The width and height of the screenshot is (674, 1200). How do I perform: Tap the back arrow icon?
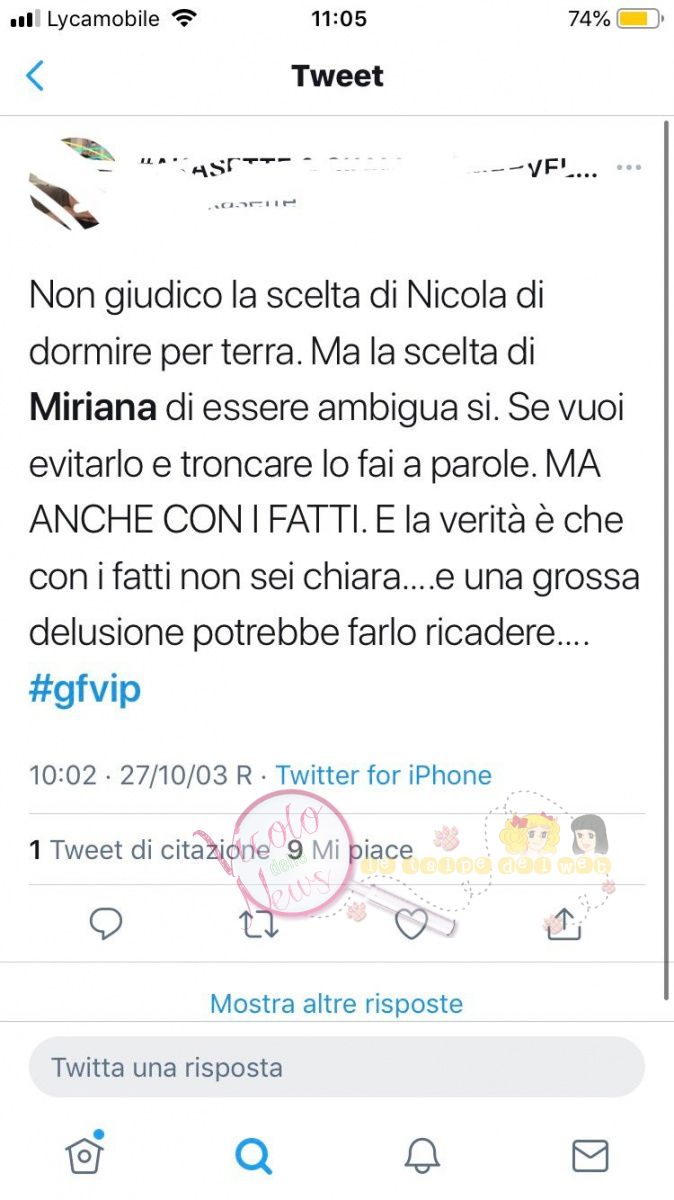(x=35, y=76)
